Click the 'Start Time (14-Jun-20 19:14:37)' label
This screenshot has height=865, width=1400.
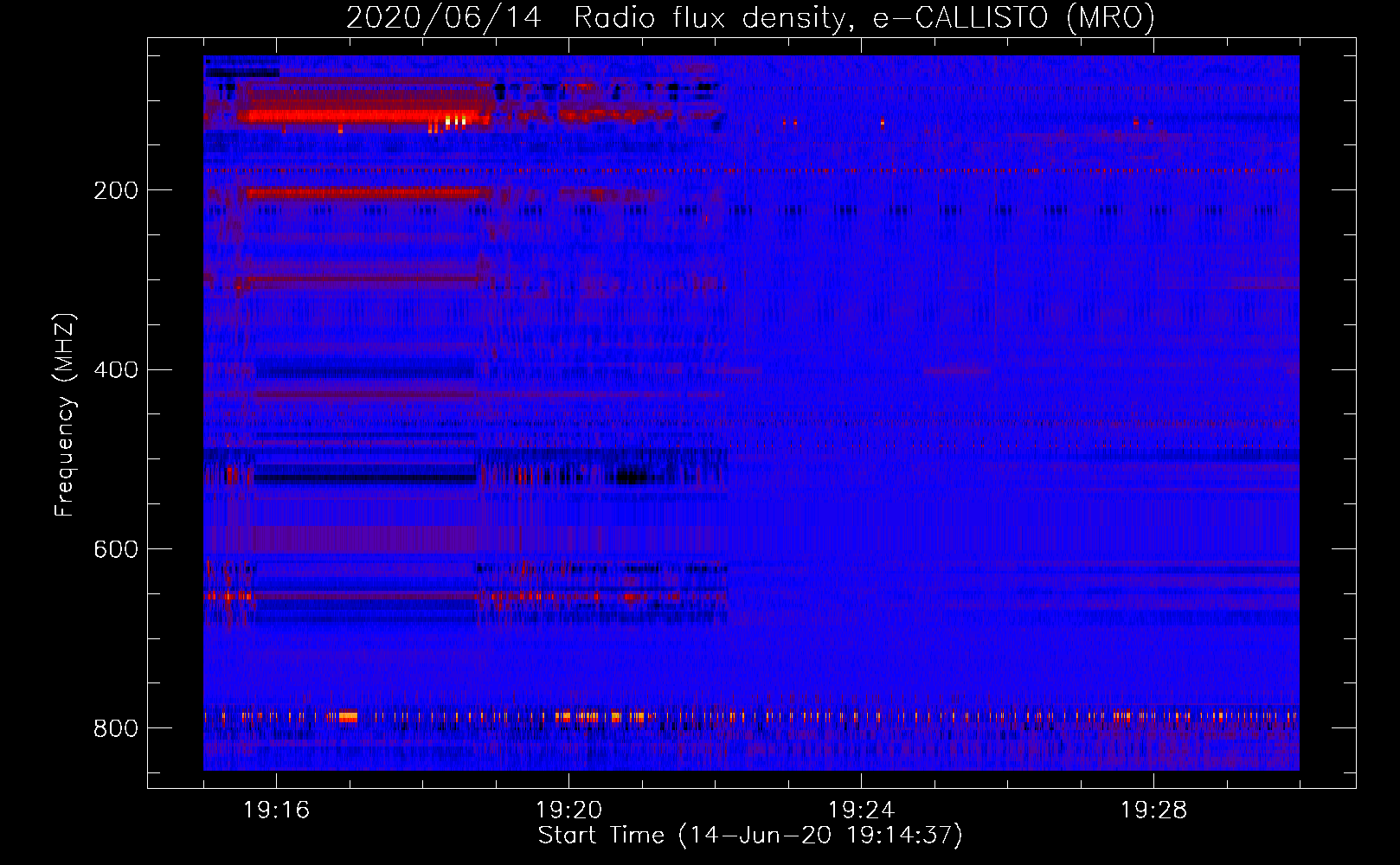(x=750, y=836)
